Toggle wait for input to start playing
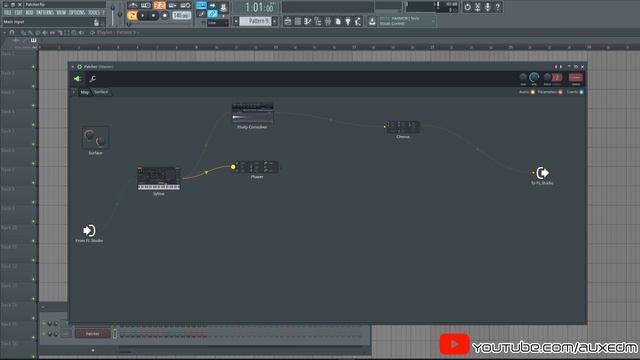 pos(146,5)
